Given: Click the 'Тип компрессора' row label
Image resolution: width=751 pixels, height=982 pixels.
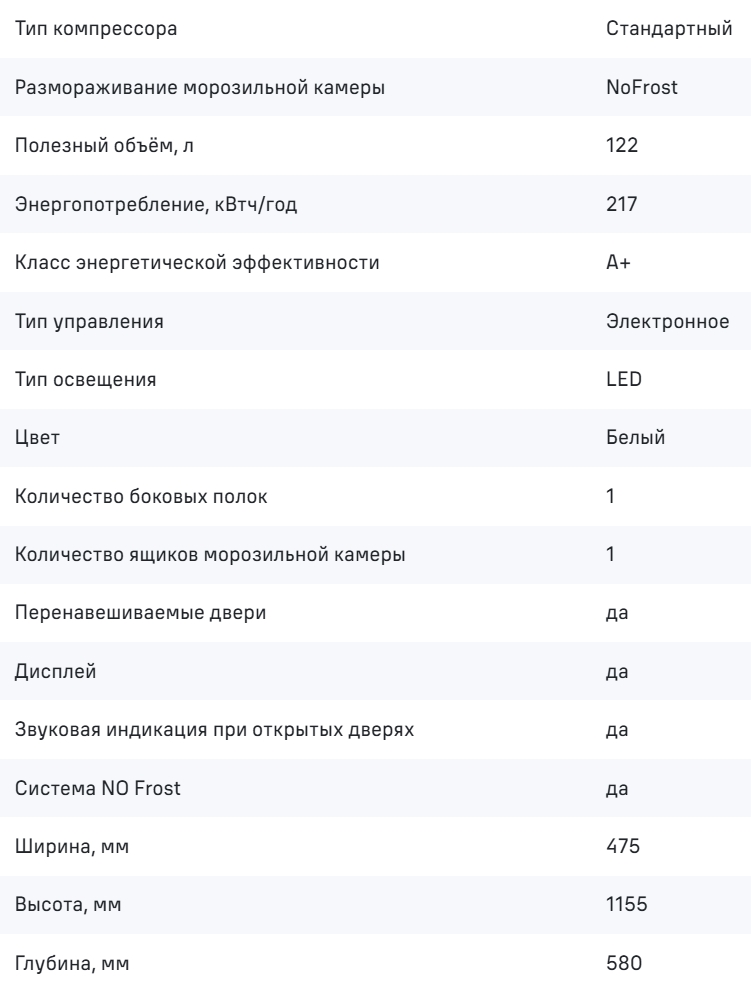Looking at the screenshot, I should (x=96, y=28).
